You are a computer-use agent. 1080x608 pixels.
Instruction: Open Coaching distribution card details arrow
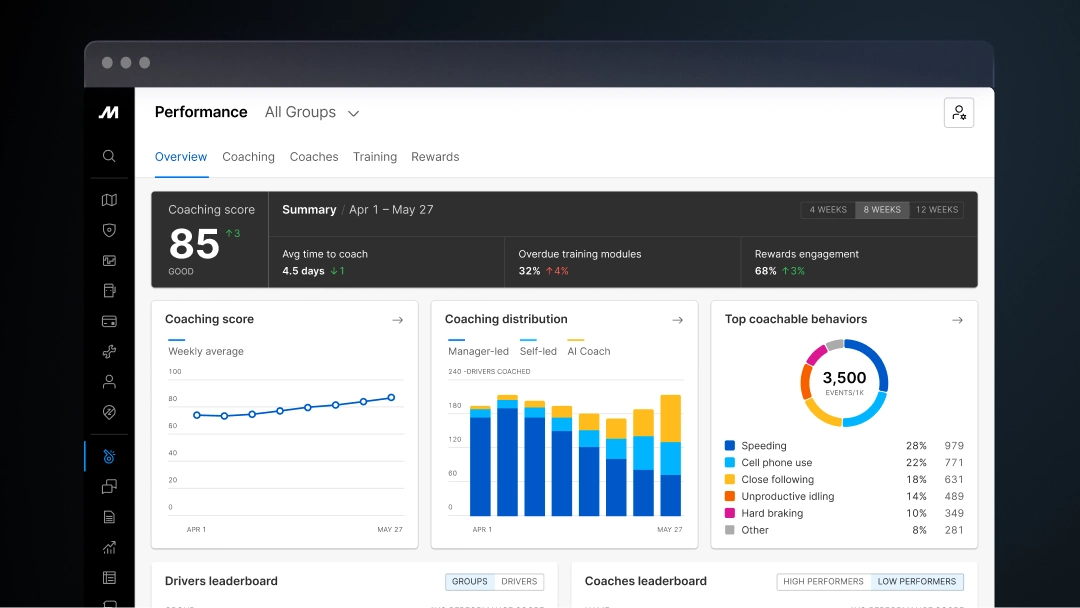pyautogui.click(x=678, y=320)
